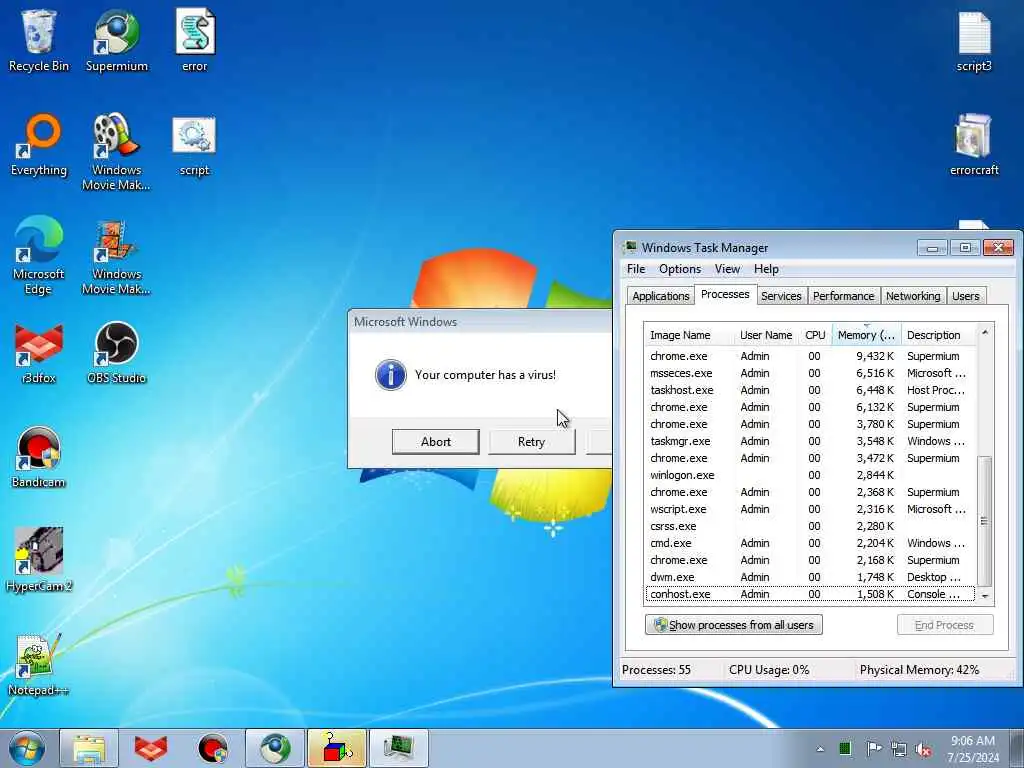Select the Microsoft Edge desktop shortcut
This screenshot has height=768, width=1024.
(39, 255)
